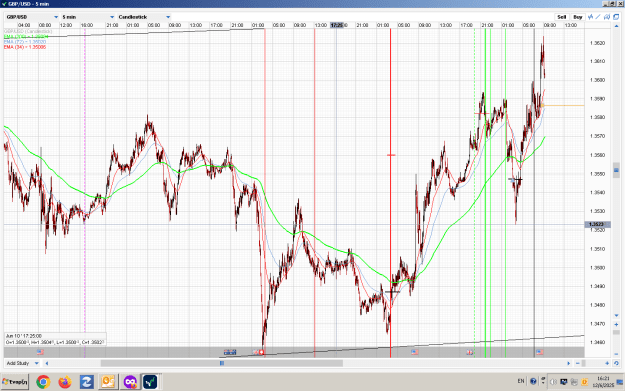Viewport: 625px width, 391px height.
Task: Click the show desktop icon at taskbar end
Action: pyautogui.click(x=620, y=382)
